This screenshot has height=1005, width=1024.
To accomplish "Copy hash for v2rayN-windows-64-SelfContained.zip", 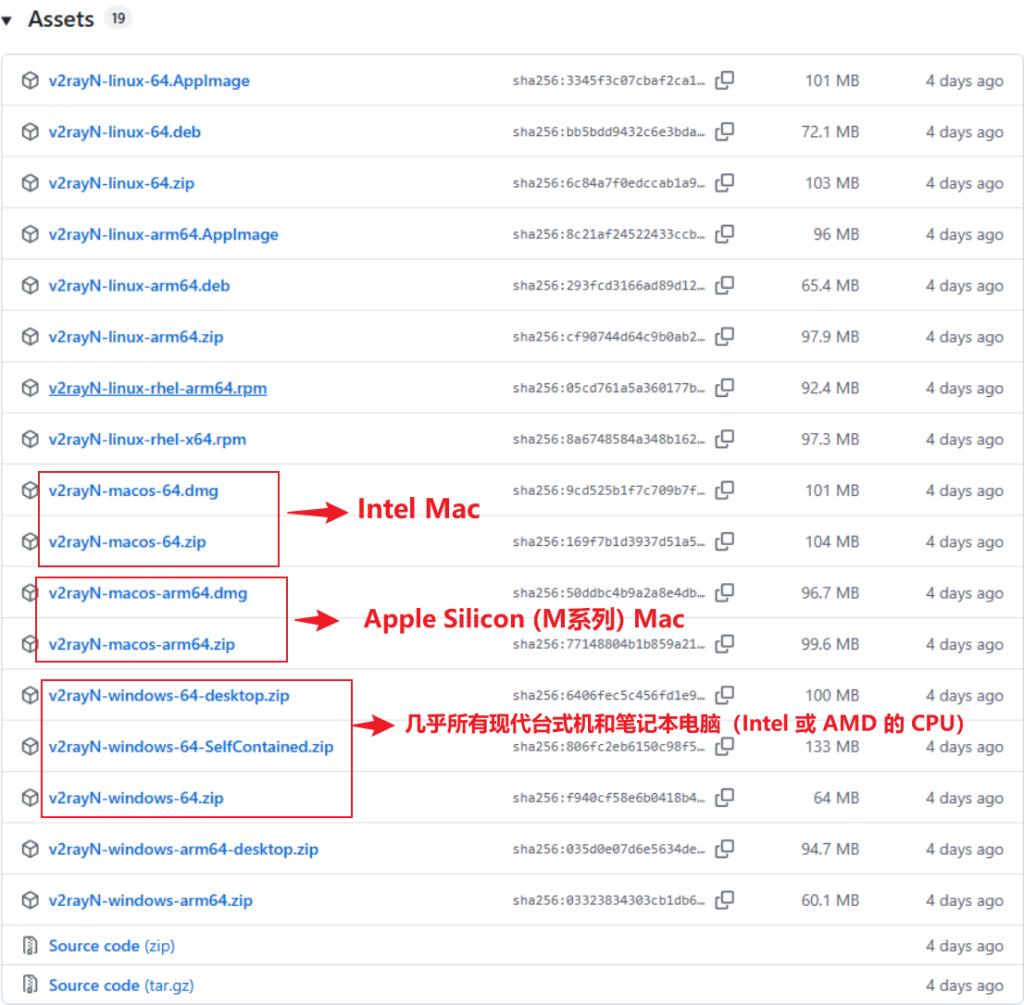I will [725, 747].
